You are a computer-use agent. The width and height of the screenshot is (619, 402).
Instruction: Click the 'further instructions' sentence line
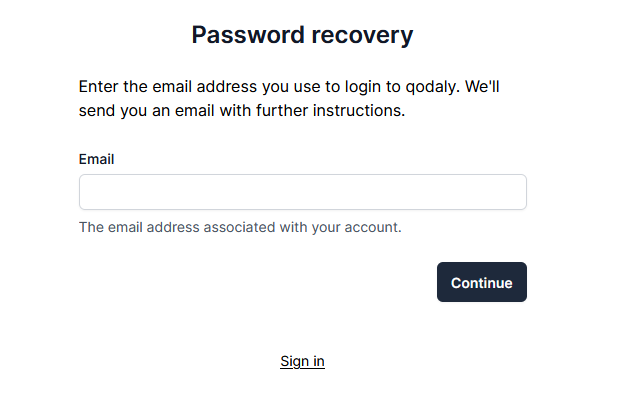click(x=242, y=111)
